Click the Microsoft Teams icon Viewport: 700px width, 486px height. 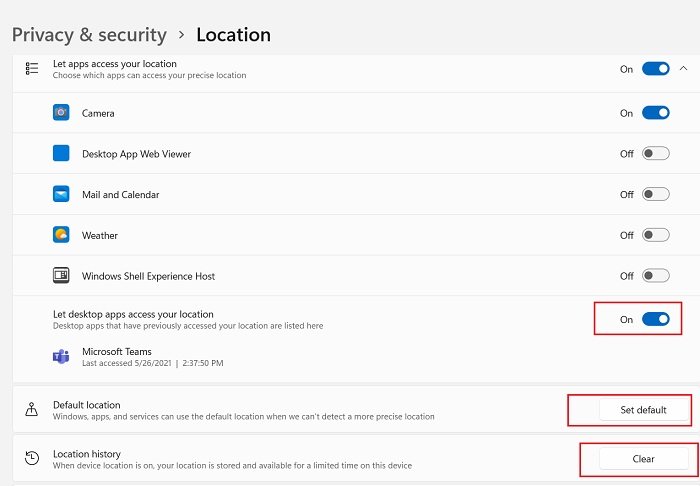tap(61, 356)
